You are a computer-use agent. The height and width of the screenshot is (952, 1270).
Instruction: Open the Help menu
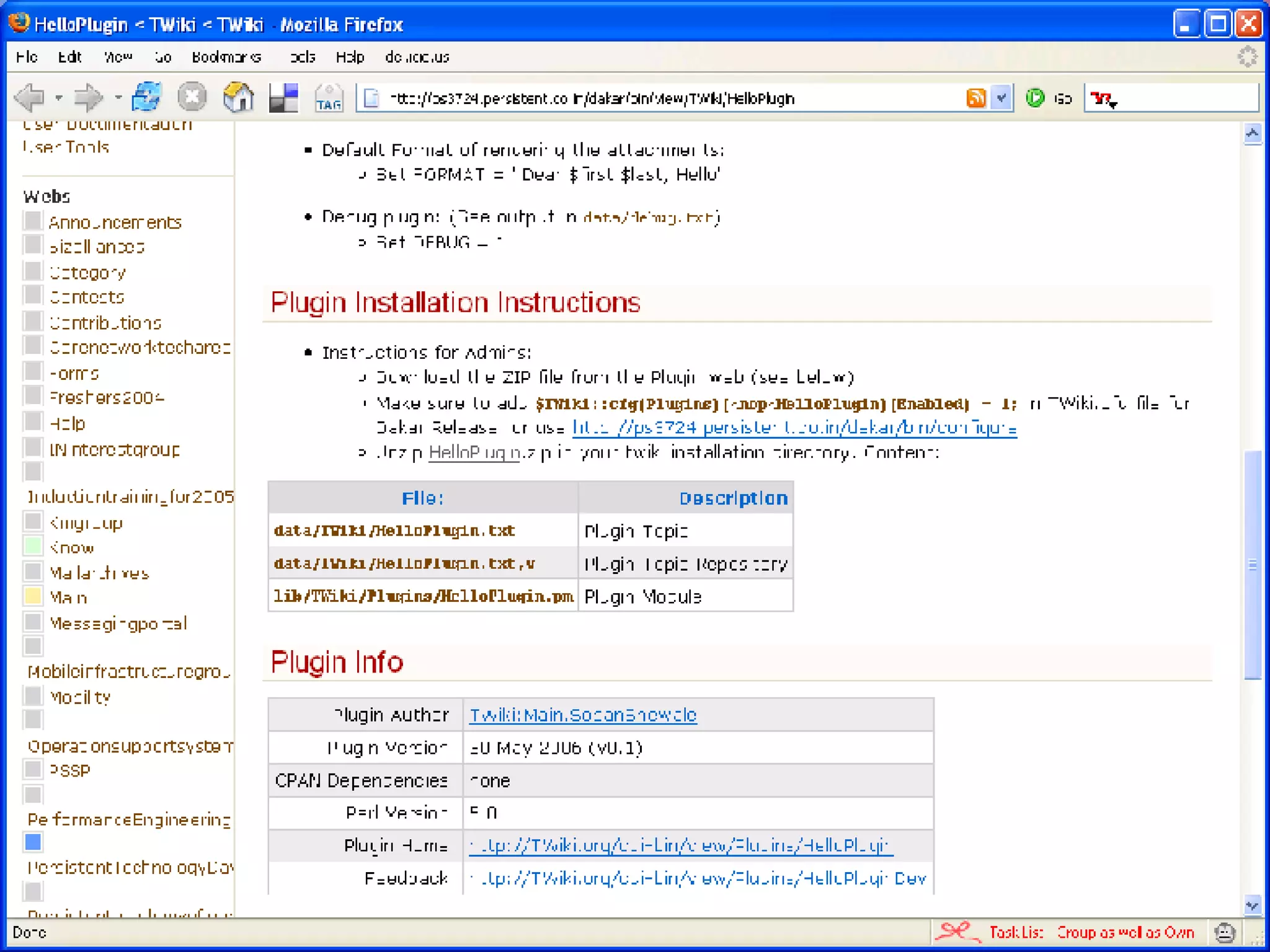coord(350,57)
